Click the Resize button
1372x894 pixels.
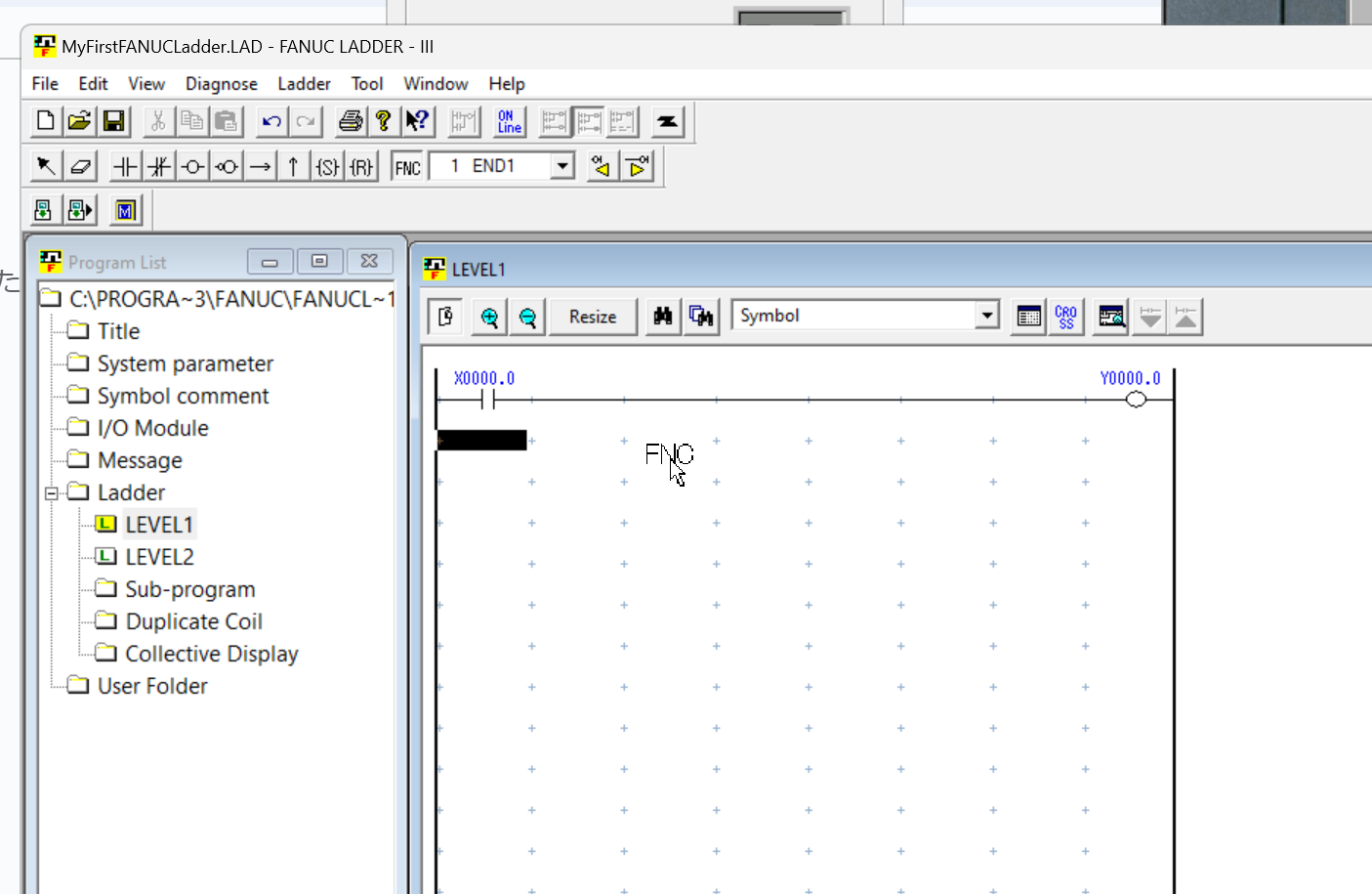point(593,317)
